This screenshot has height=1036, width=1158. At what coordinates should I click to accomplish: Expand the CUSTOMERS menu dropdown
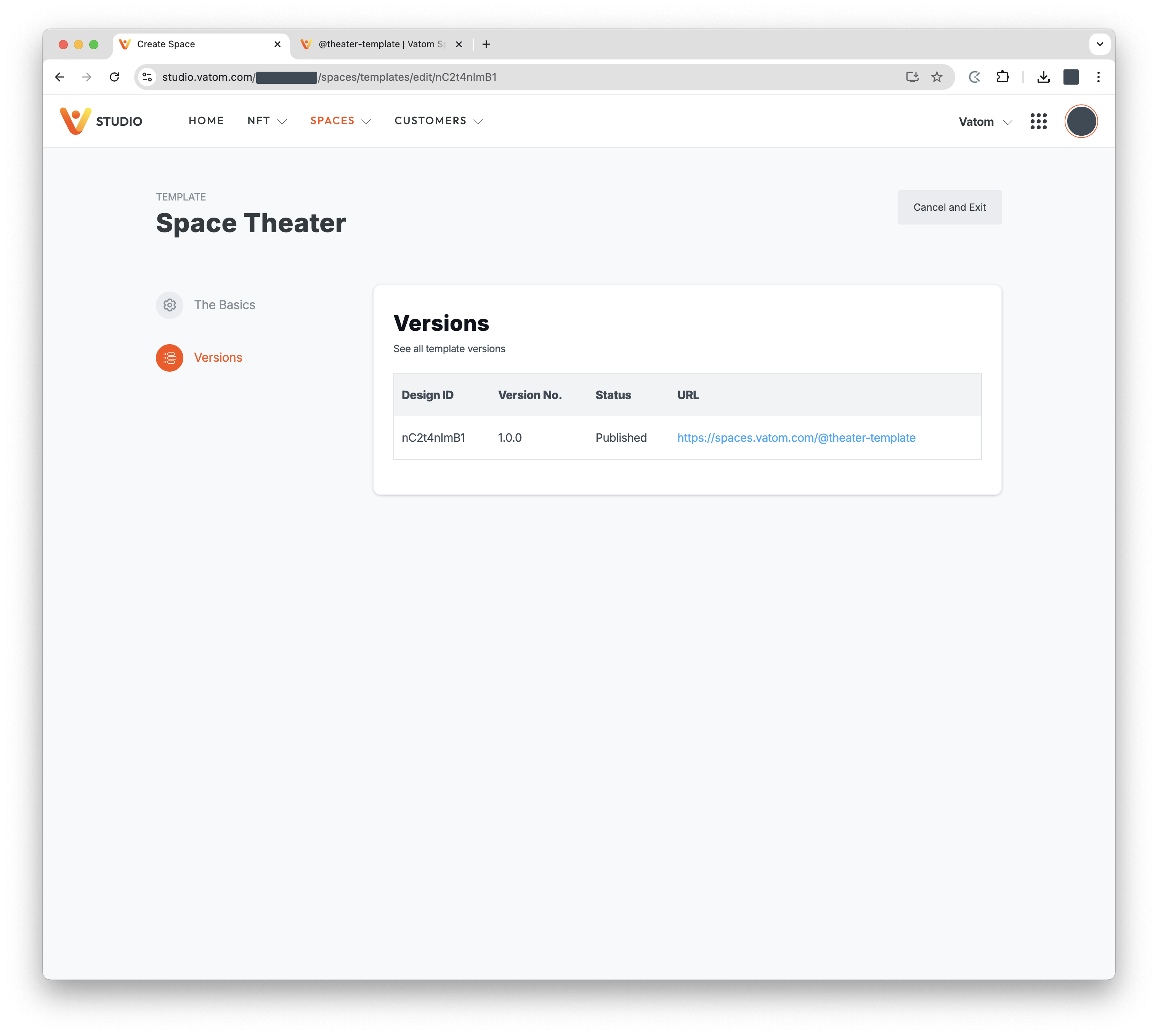click(x=438, y=121)
